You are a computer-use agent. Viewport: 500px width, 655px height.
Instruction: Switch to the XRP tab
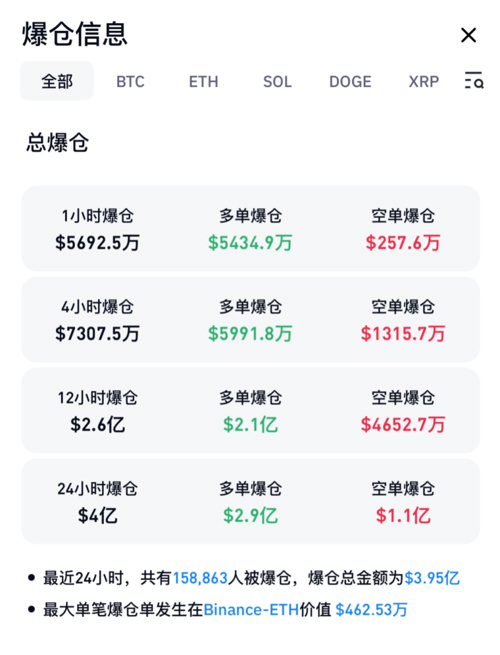coord(424,81)
